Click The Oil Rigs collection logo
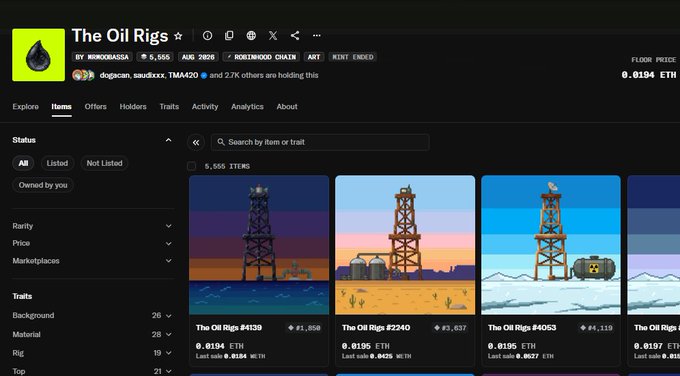The width and height of the screenshot is (680, 376). 39,55
